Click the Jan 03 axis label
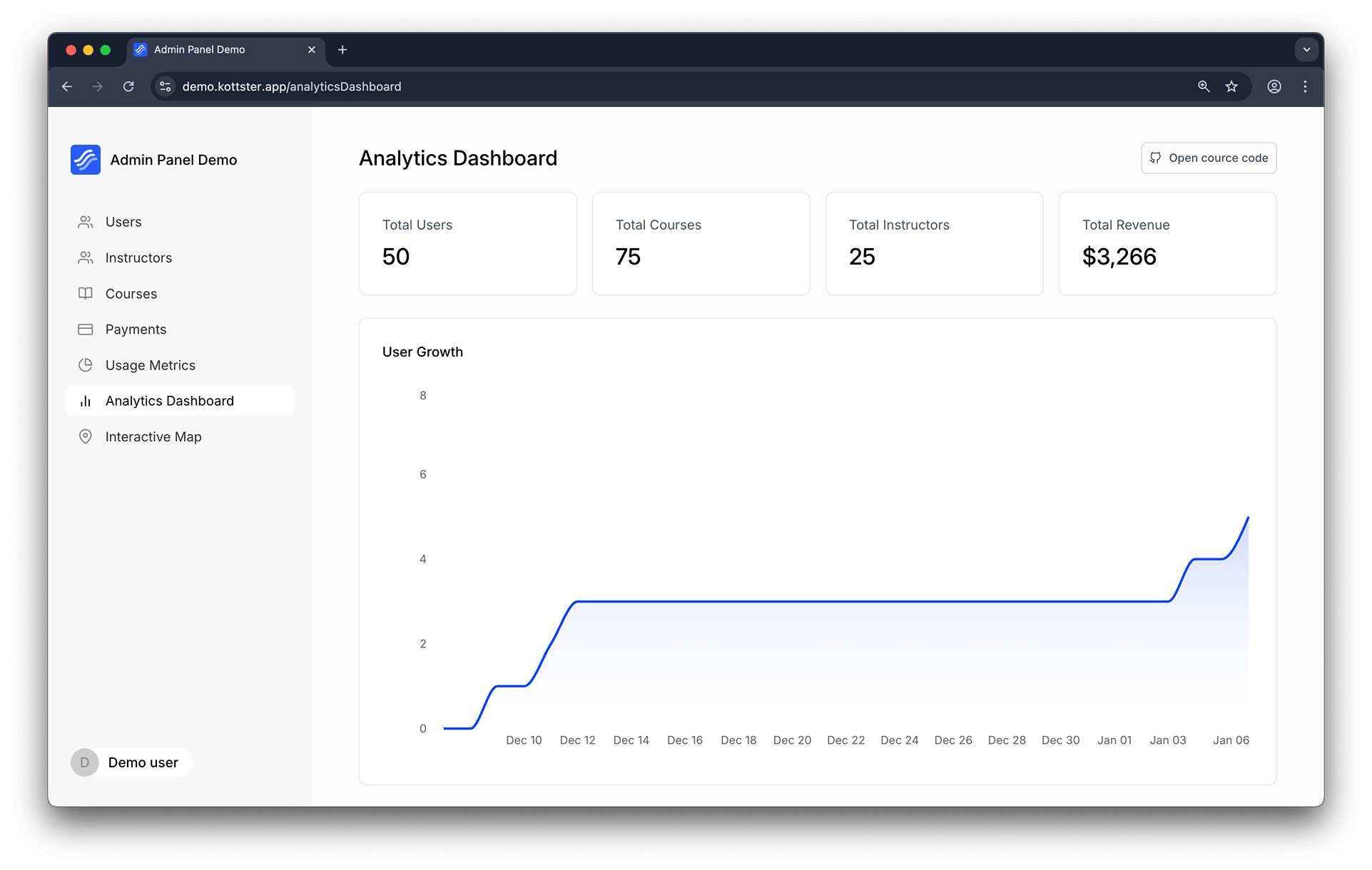Image resolution: width=1372 pixels, height=870 pixels. 1168,740
